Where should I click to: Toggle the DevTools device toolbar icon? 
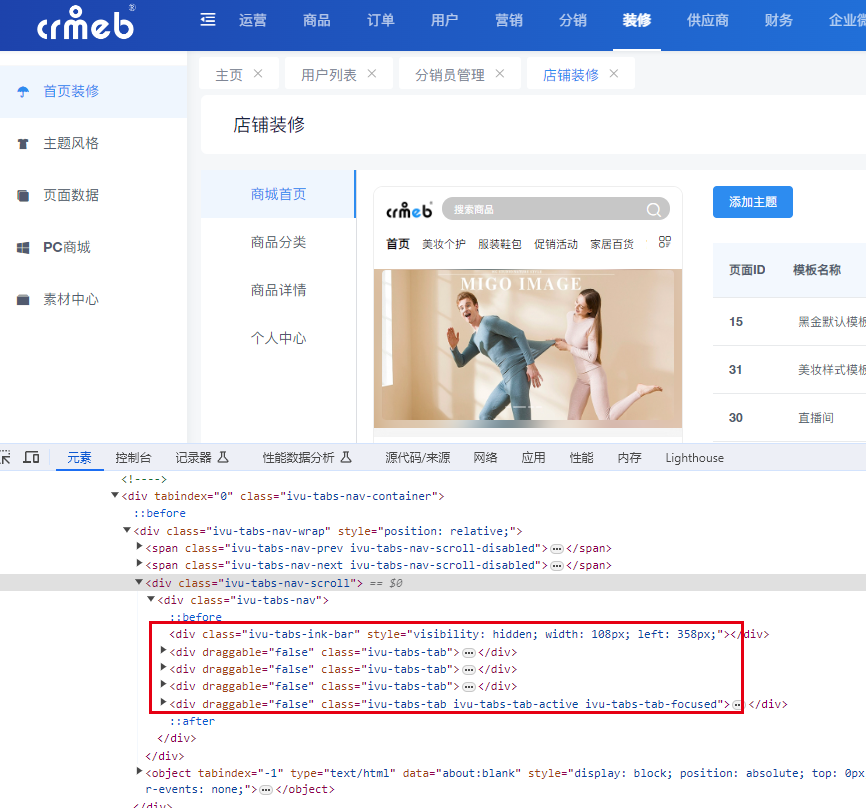pos(31,457)
